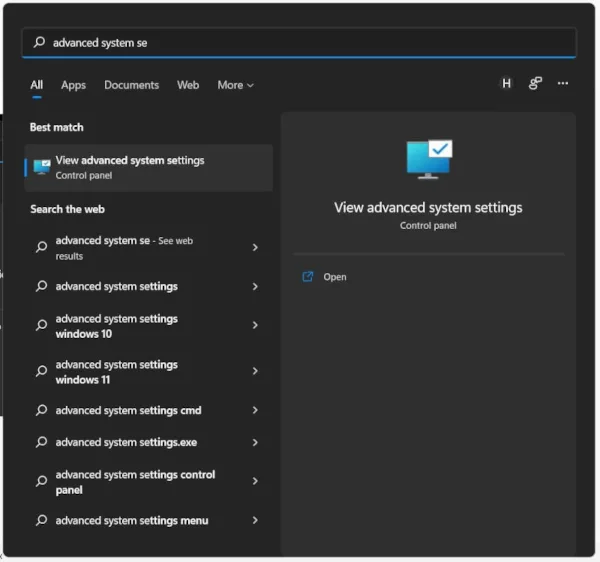This screenshot has height=562, width=600.
Task: Click search icon beside 'windows 10' suggestion
Action: tap(41, 325)
